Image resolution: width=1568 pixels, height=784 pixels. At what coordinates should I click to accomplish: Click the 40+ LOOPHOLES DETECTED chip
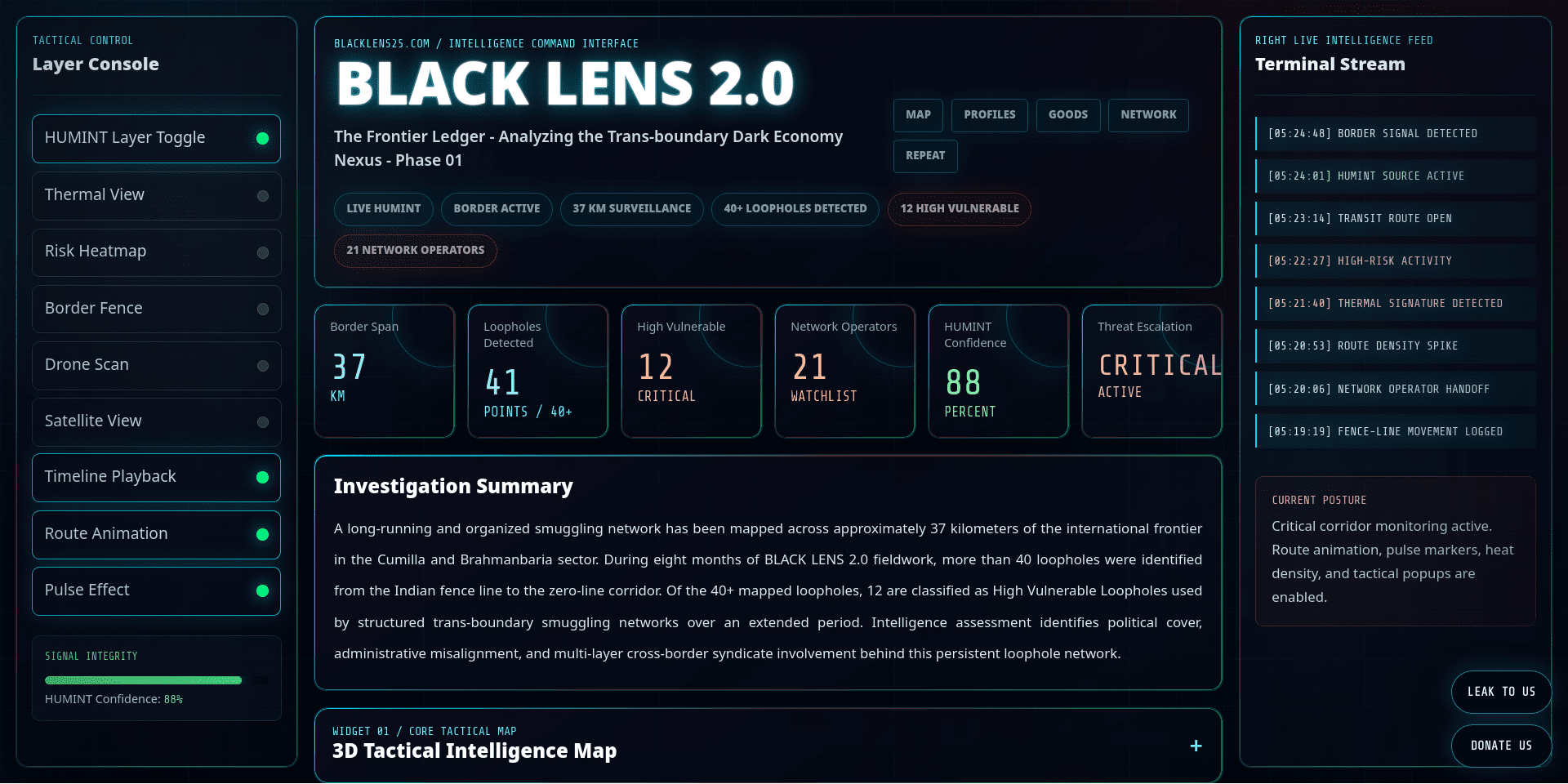pyautogui.click(x=795, y=209)
